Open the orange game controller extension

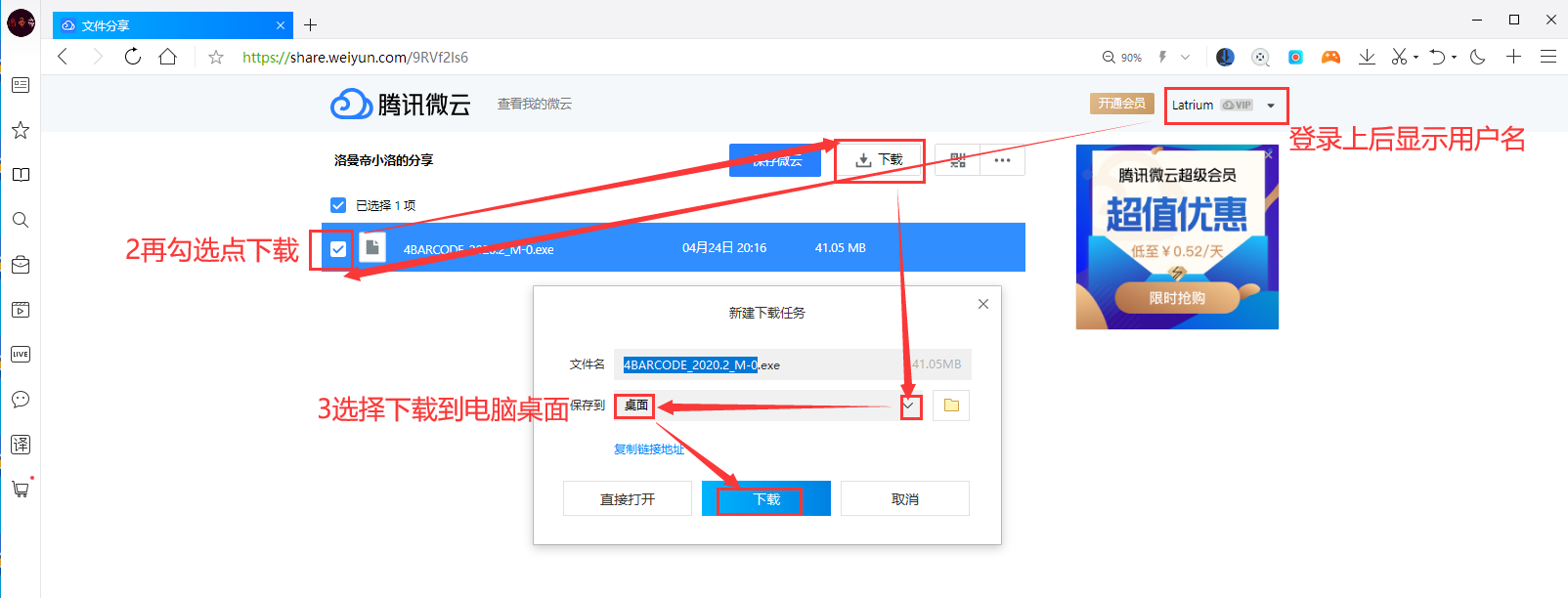1330,57
